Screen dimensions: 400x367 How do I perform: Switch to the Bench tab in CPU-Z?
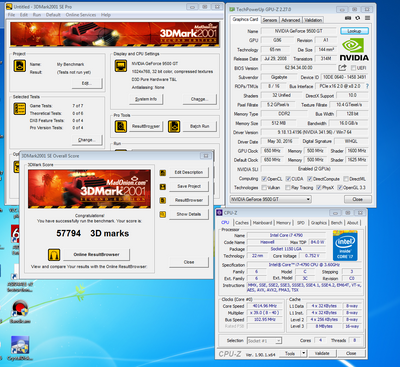(336, 223)
